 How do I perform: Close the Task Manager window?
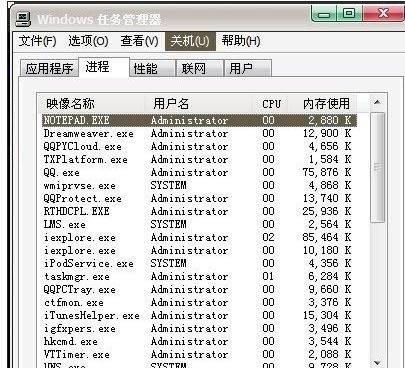tap(384, 14)
